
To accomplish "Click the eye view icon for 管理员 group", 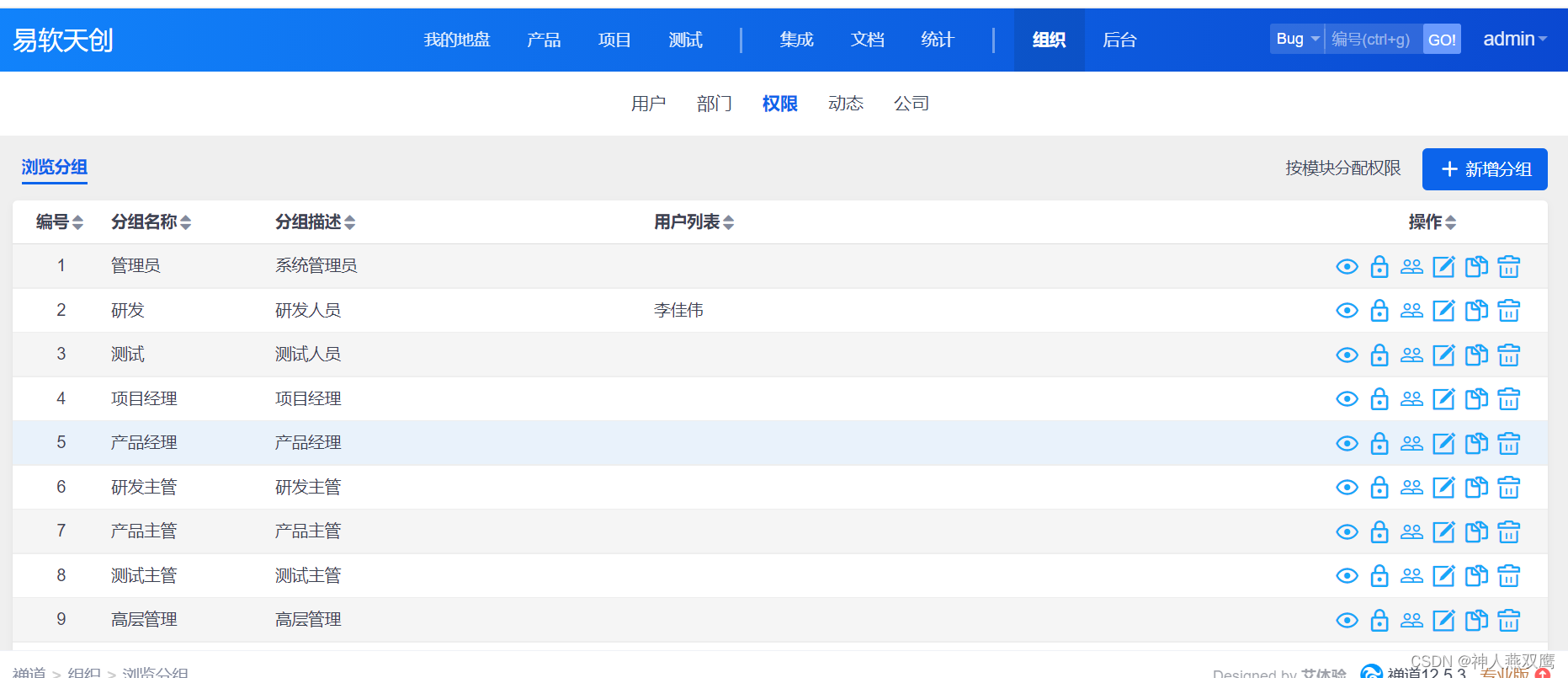I will (1347, 267).
